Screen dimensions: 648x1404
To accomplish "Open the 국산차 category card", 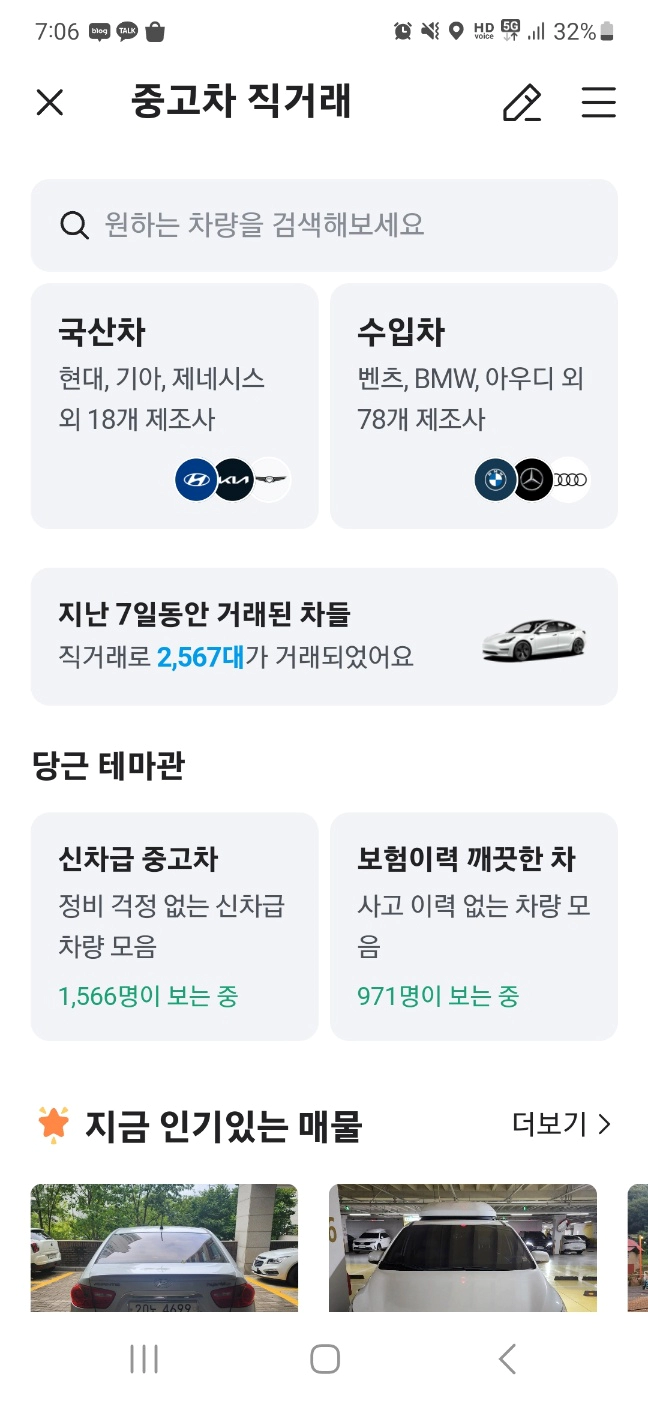I will tap(174, 405).
